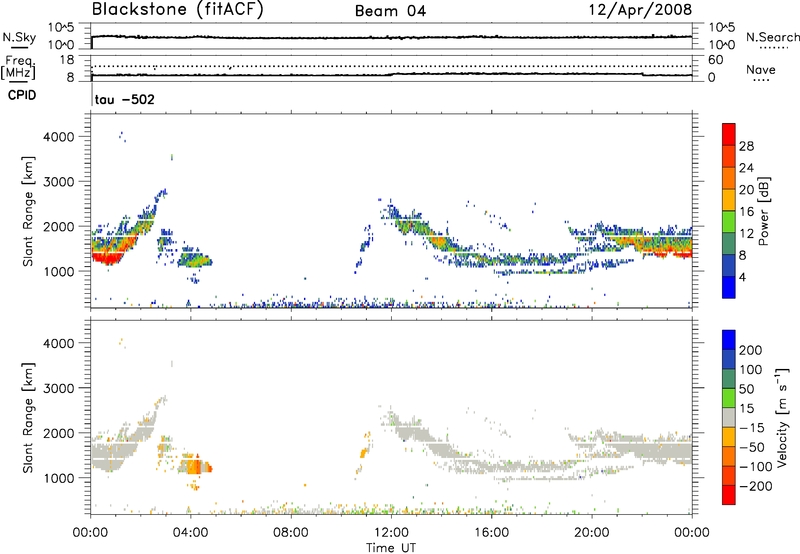Select the '20:00' time tick label

(591, 533)
